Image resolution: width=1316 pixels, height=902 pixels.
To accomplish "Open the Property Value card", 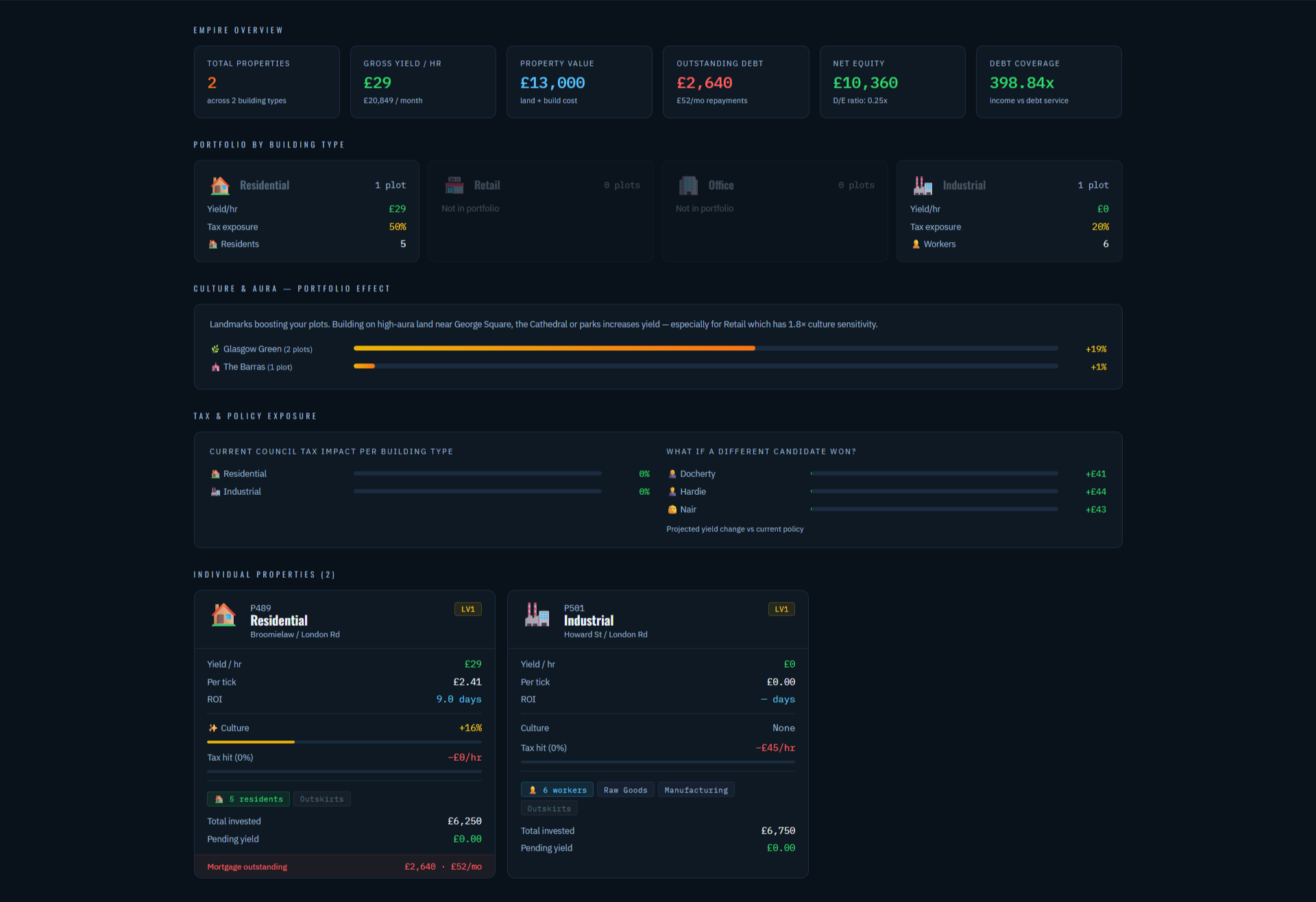I will point(579,82).
